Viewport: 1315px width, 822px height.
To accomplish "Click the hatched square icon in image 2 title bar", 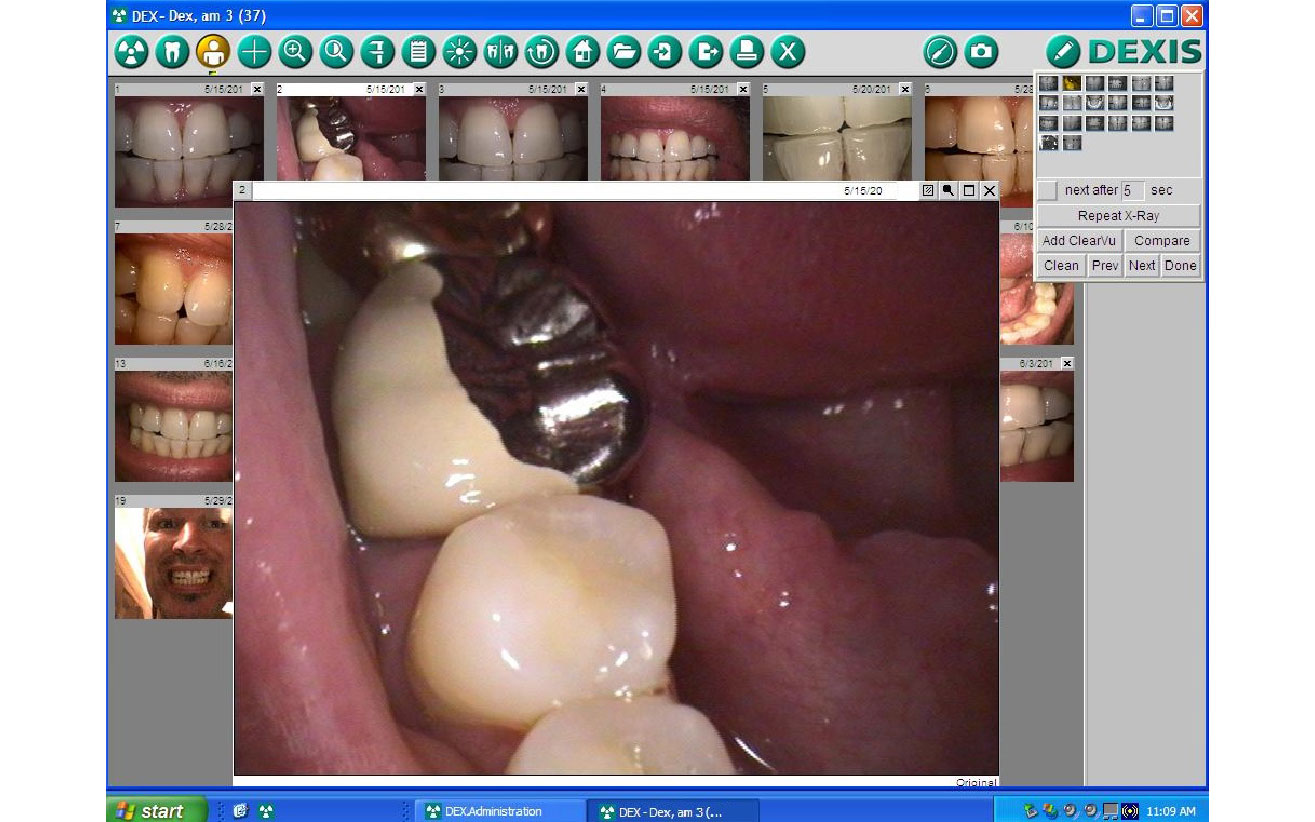I will pyautogui.click(x=928, y=190).
